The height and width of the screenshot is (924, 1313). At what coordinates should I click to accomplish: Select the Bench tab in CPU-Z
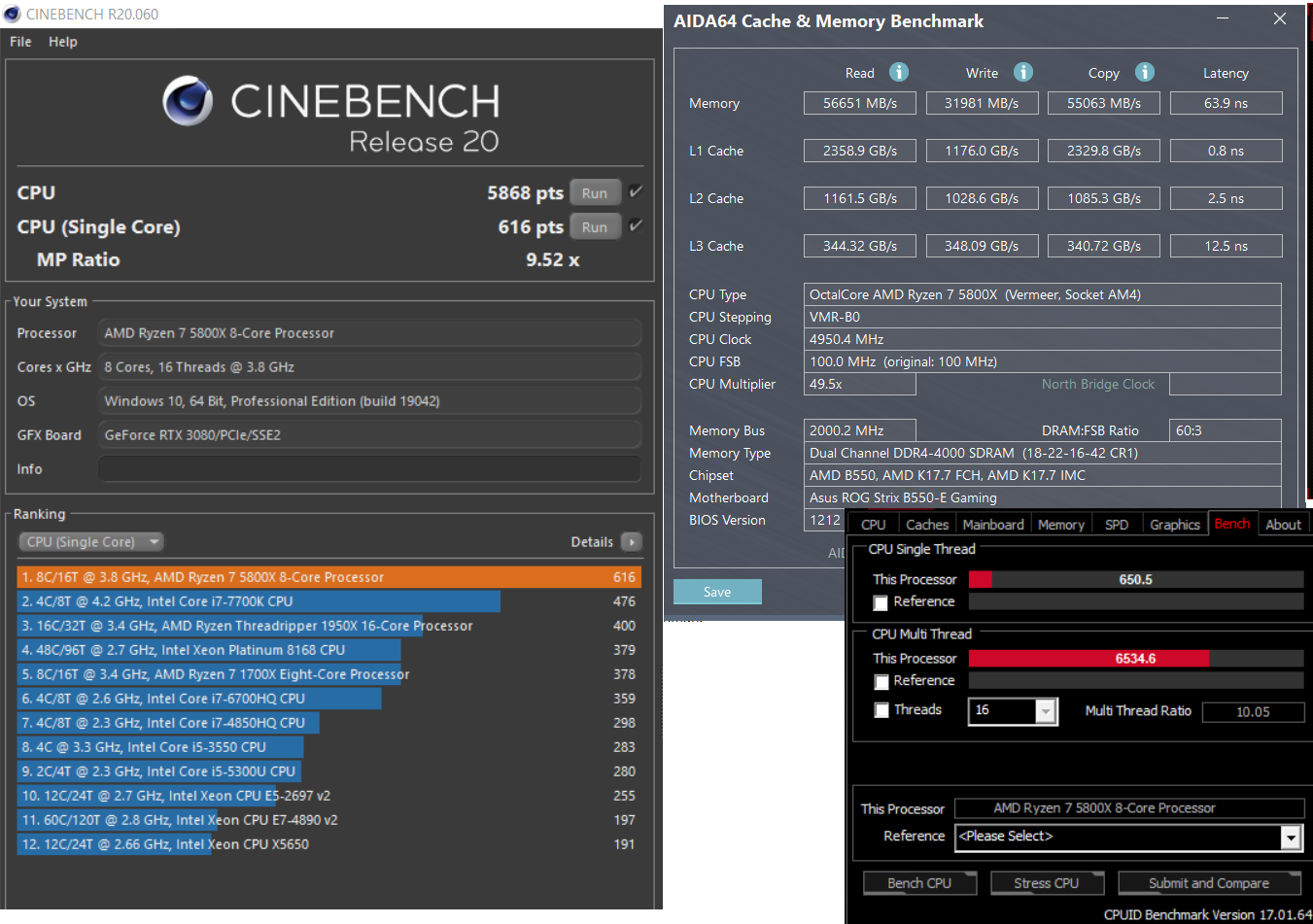[x=1232, y=523]
